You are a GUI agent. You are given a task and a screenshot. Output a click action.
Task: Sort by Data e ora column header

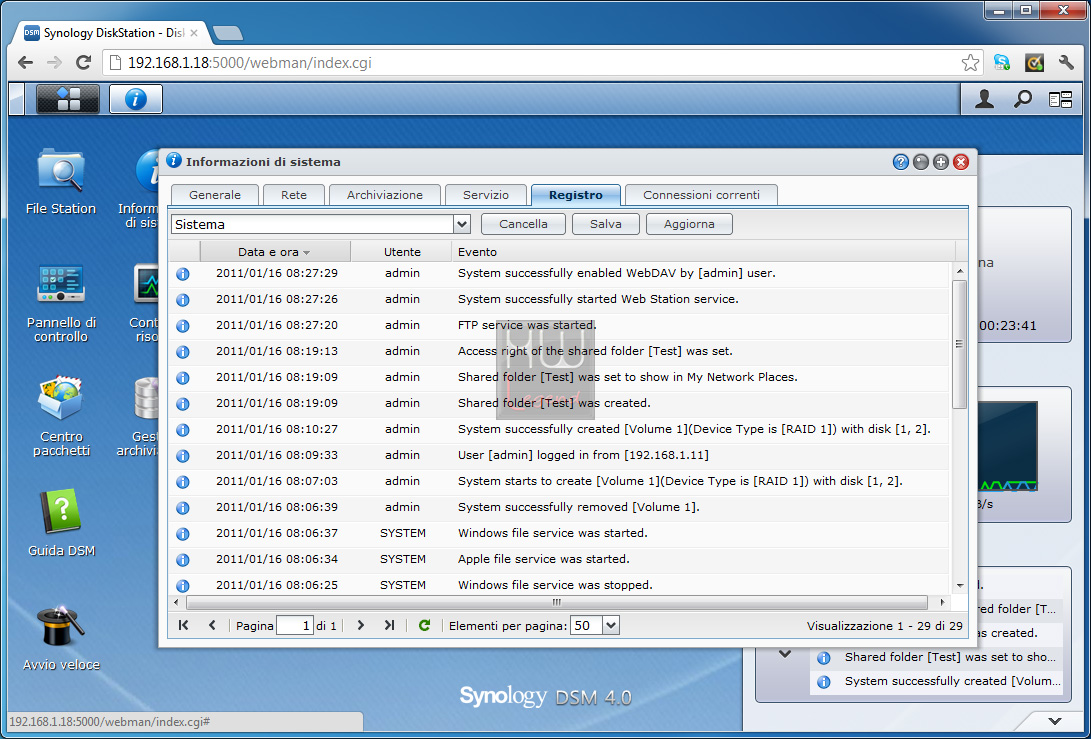pos(275,252)
